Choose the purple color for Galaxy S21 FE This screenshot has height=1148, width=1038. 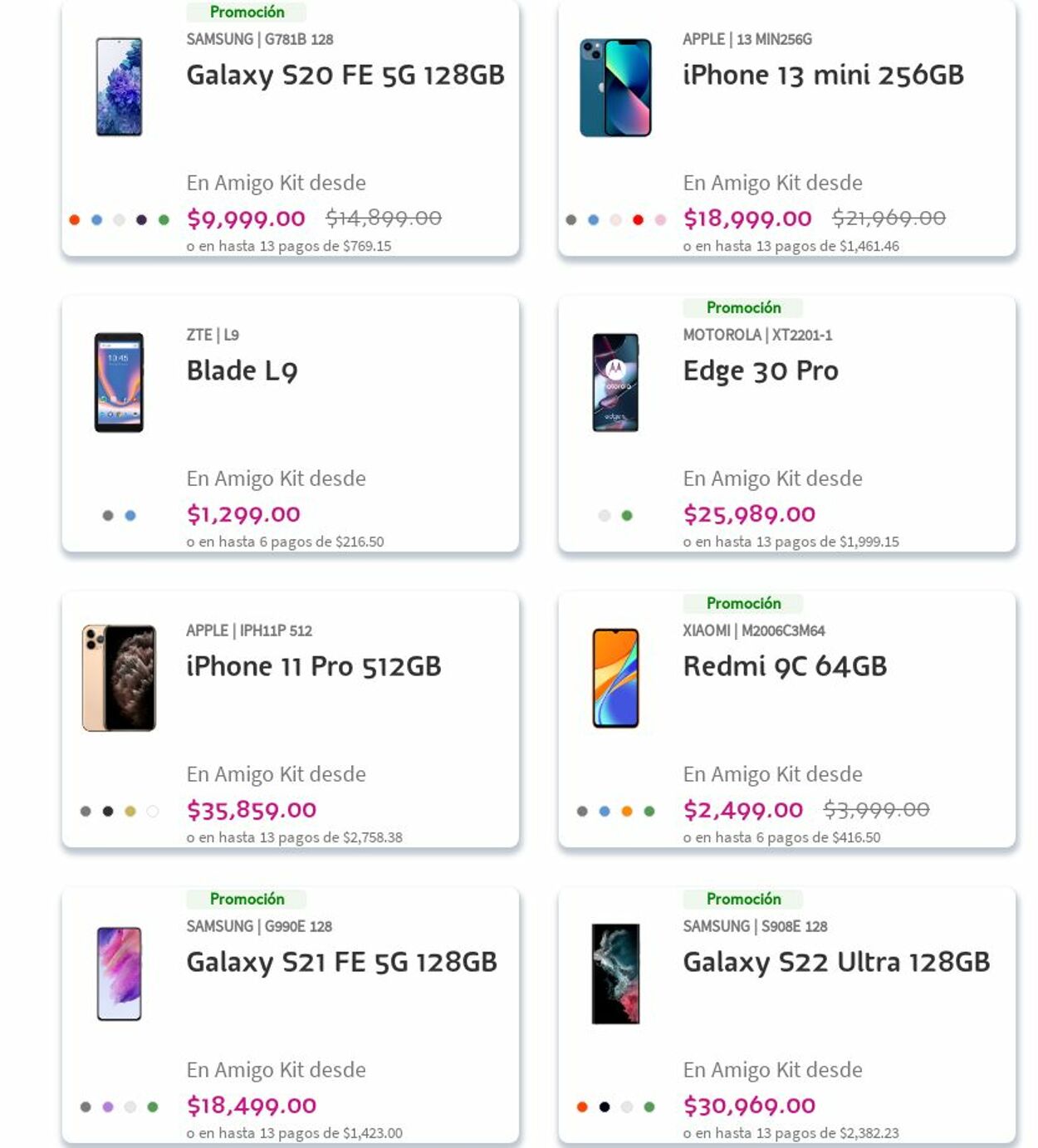coord(108,1107)
